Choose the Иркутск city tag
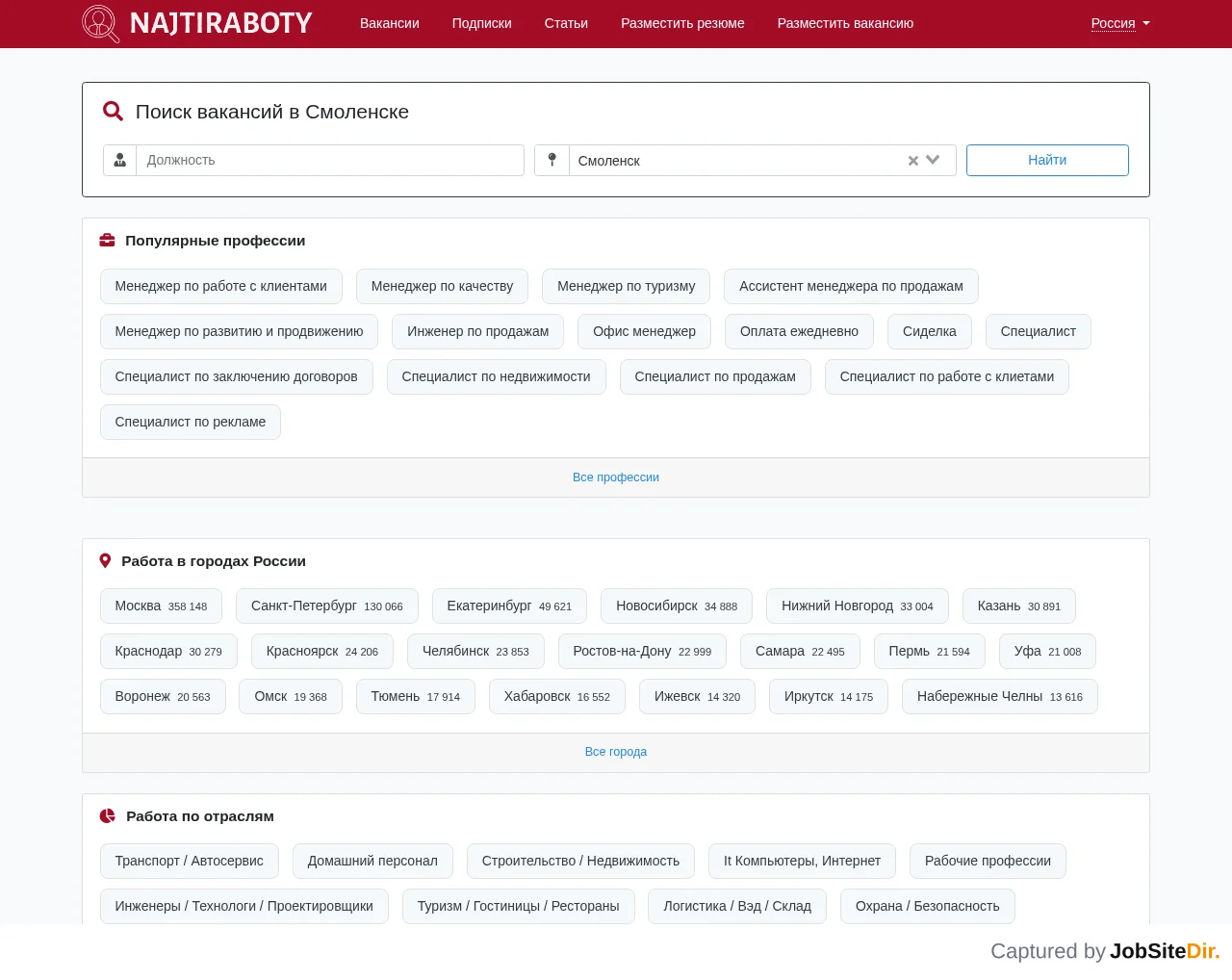 coord(829,696)
